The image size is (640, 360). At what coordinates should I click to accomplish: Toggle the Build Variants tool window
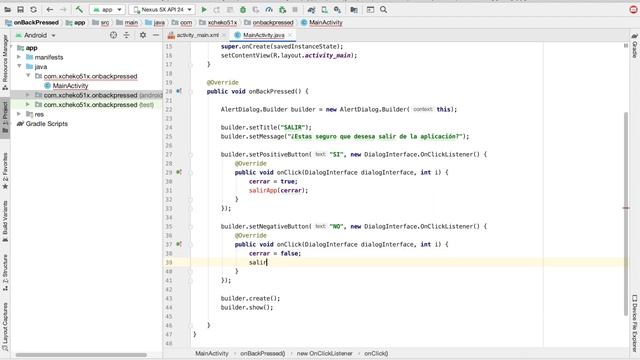(5, 222)
